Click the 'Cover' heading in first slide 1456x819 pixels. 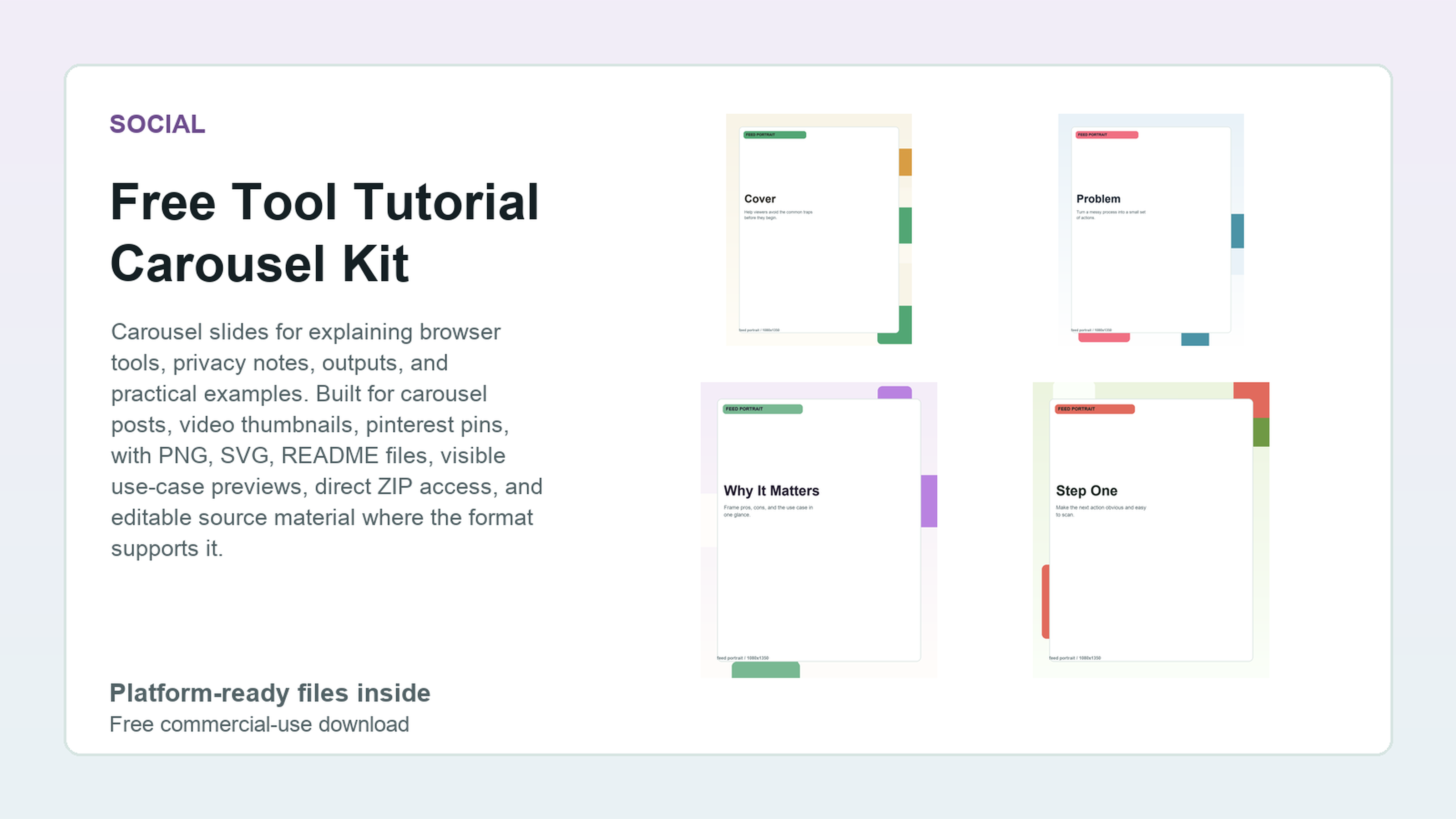coord(760,199)
